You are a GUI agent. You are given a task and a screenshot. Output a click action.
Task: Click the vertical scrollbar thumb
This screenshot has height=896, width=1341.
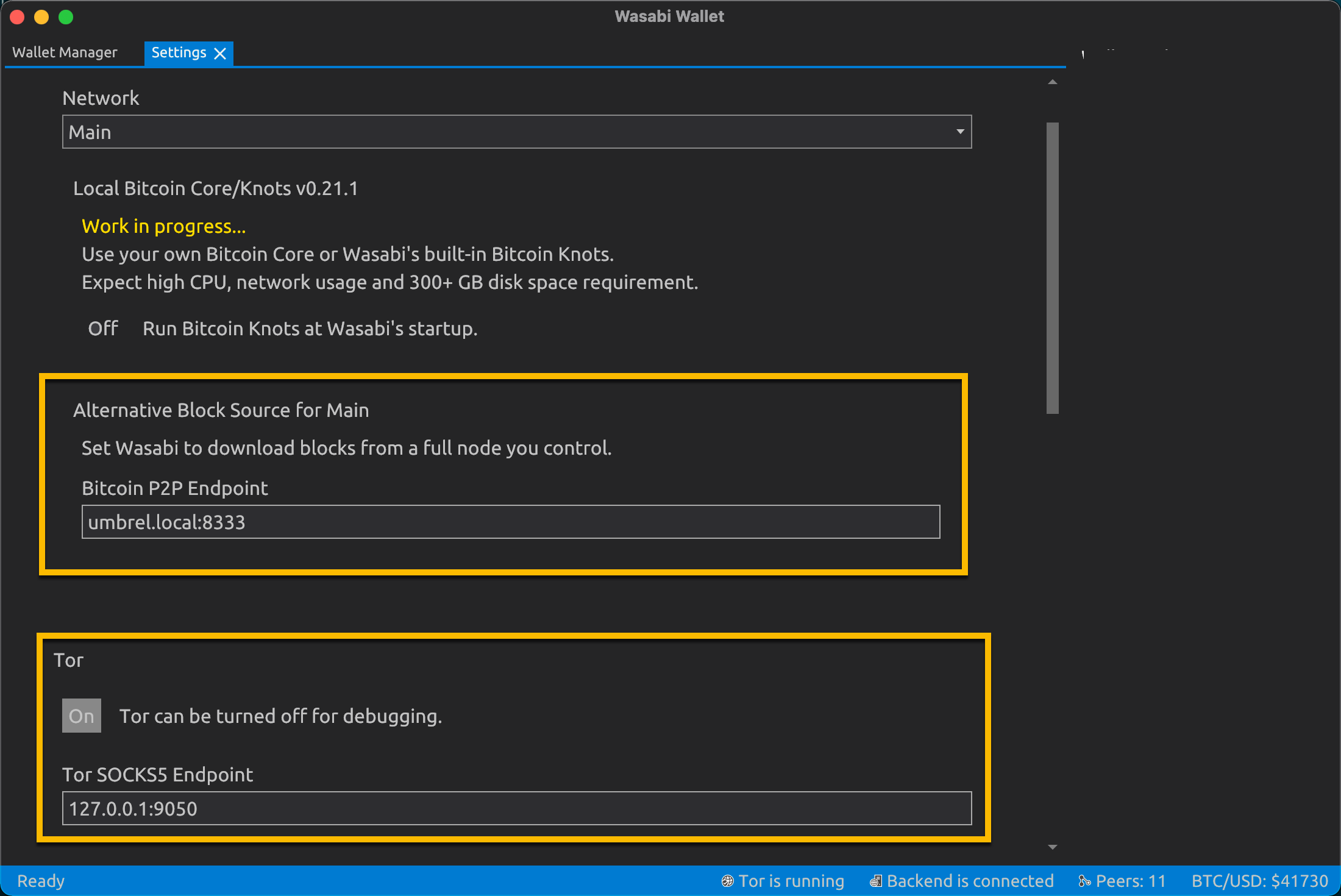tap(1053, 268)
